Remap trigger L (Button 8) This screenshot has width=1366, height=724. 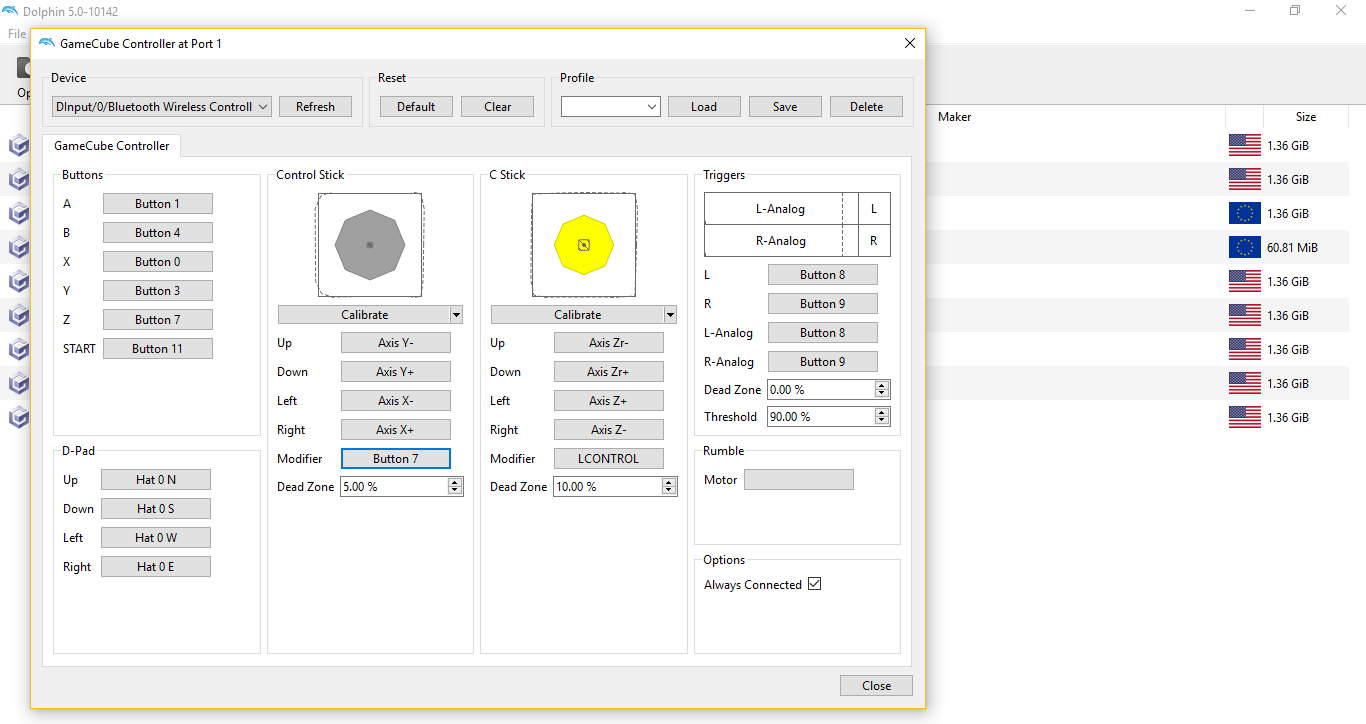click(823, 274)
